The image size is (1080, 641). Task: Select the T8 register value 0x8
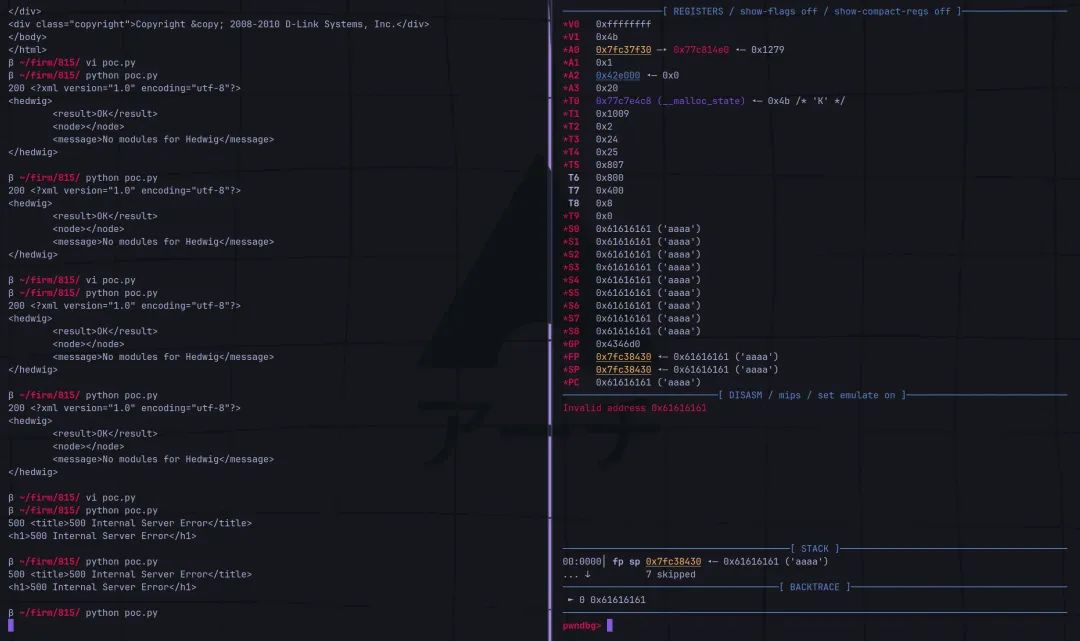[x=604, y=204]
